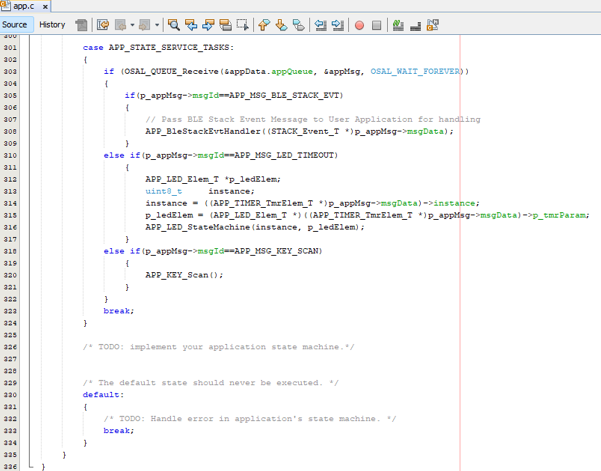Click APP_LED_StateMachine call on line 316
This screenshot has height=471, width=601.
pos(197,227)
